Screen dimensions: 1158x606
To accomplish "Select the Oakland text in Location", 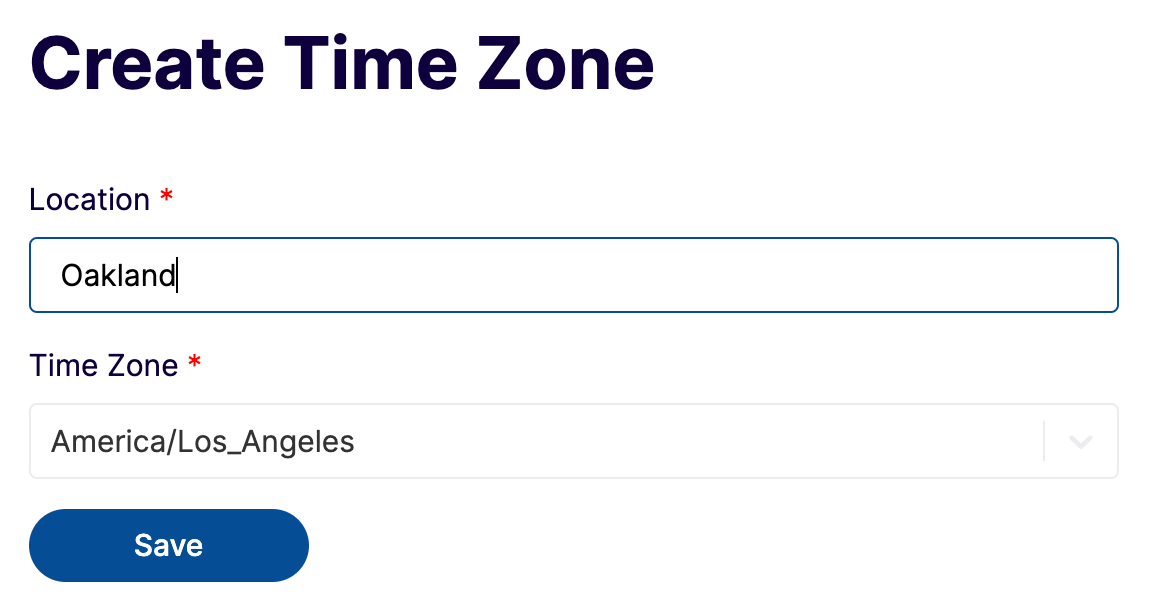I will click(x=118, y=275).
